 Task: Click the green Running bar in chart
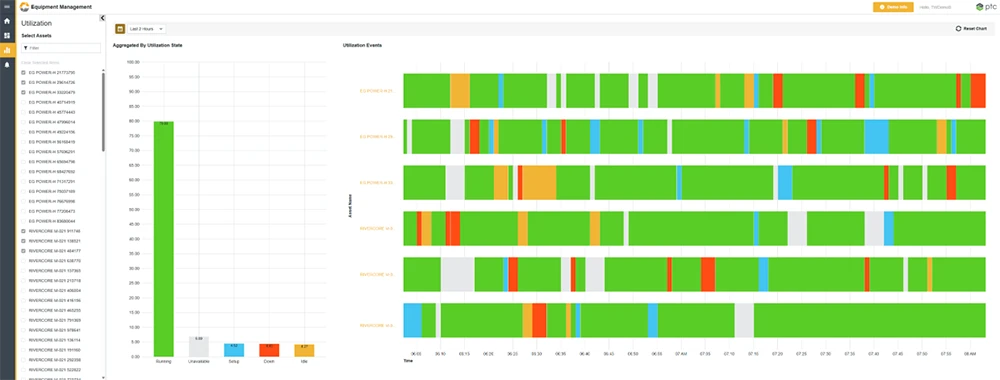(x=163, y=238)
